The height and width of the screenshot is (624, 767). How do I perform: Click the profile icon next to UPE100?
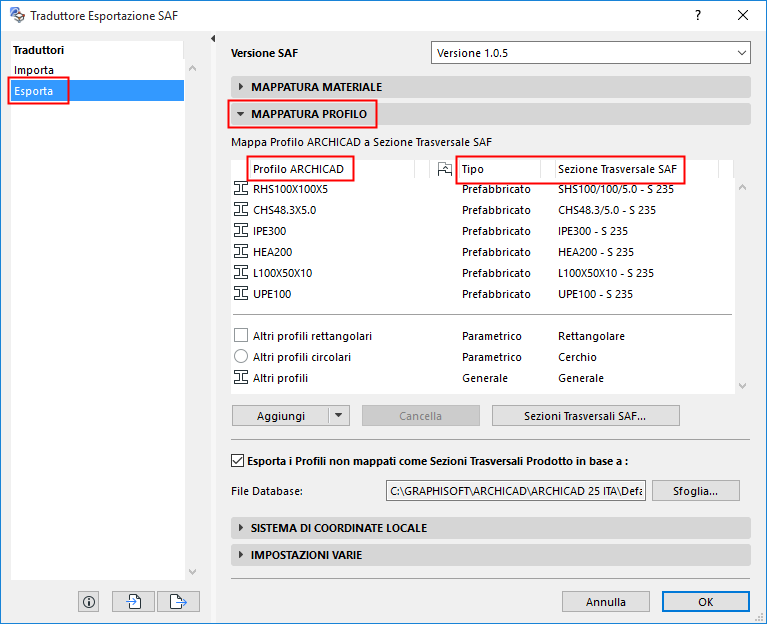coord(241,293)
